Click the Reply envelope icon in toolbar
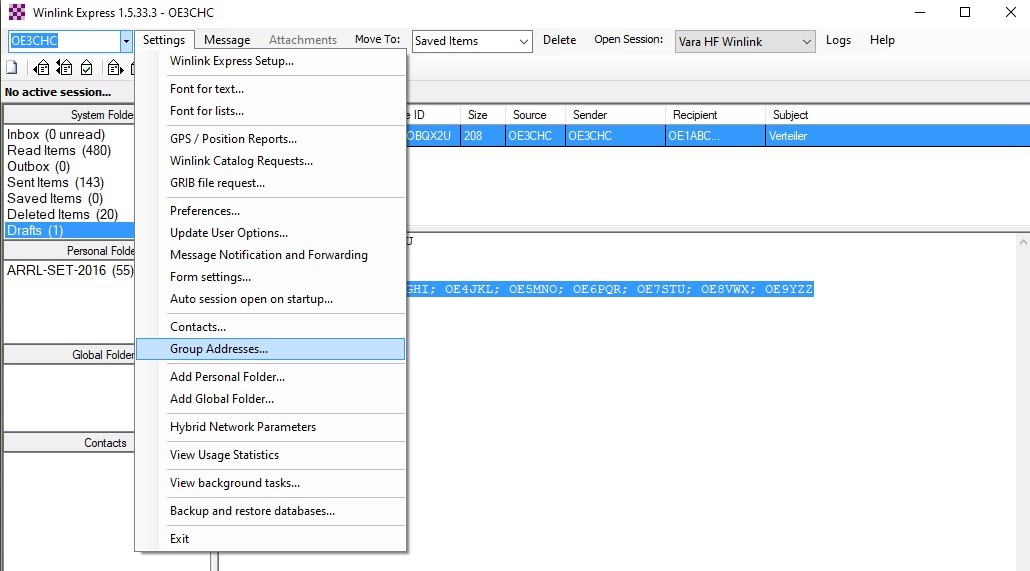Screen dimensions: 1030x571 [x=41, y=68]
